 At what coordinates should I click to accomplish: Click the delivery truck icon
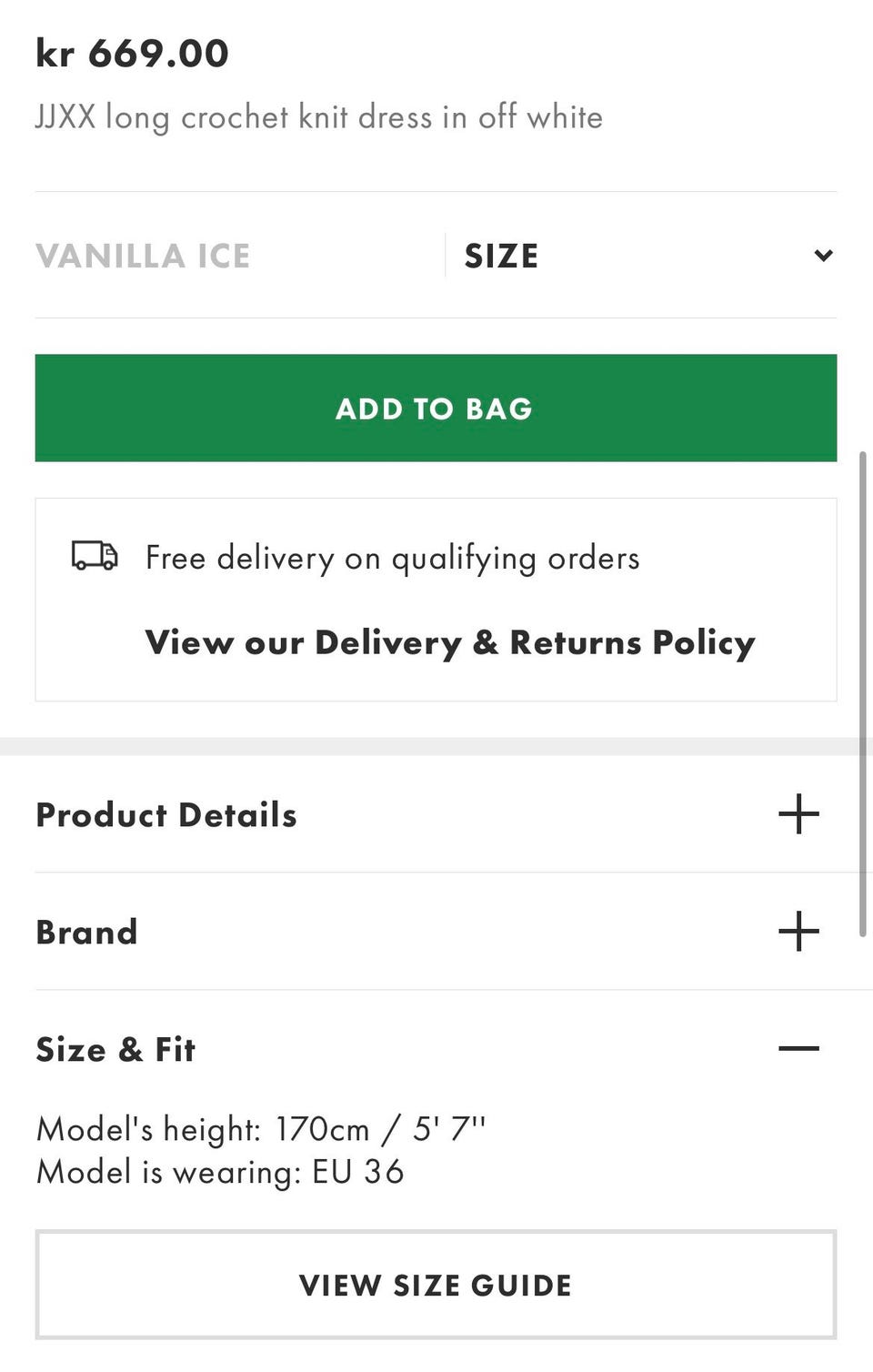pyautogui.click(x=95, y=555)
